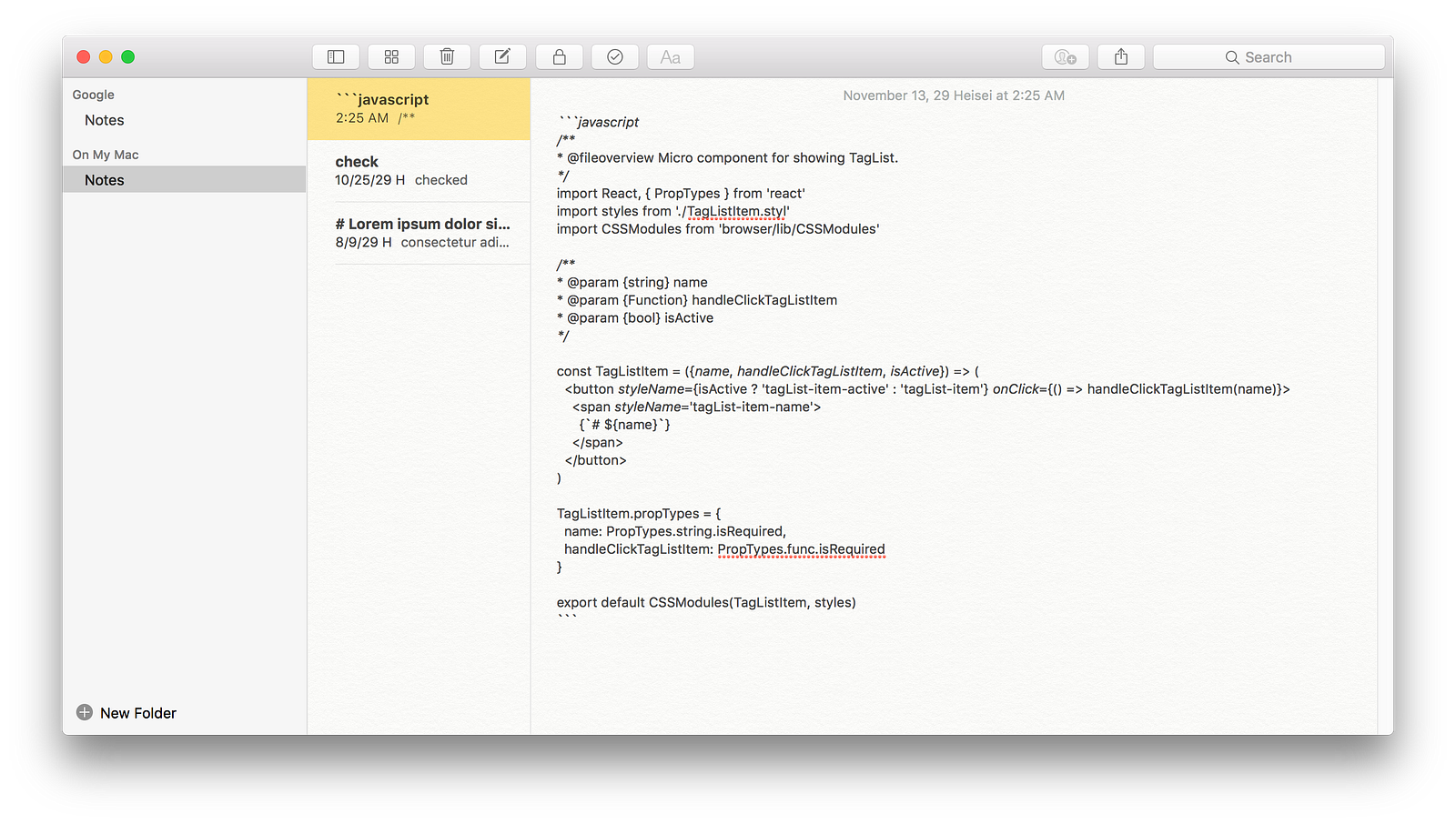Add a checklist with checkmark icon

[x=615, y=57]
